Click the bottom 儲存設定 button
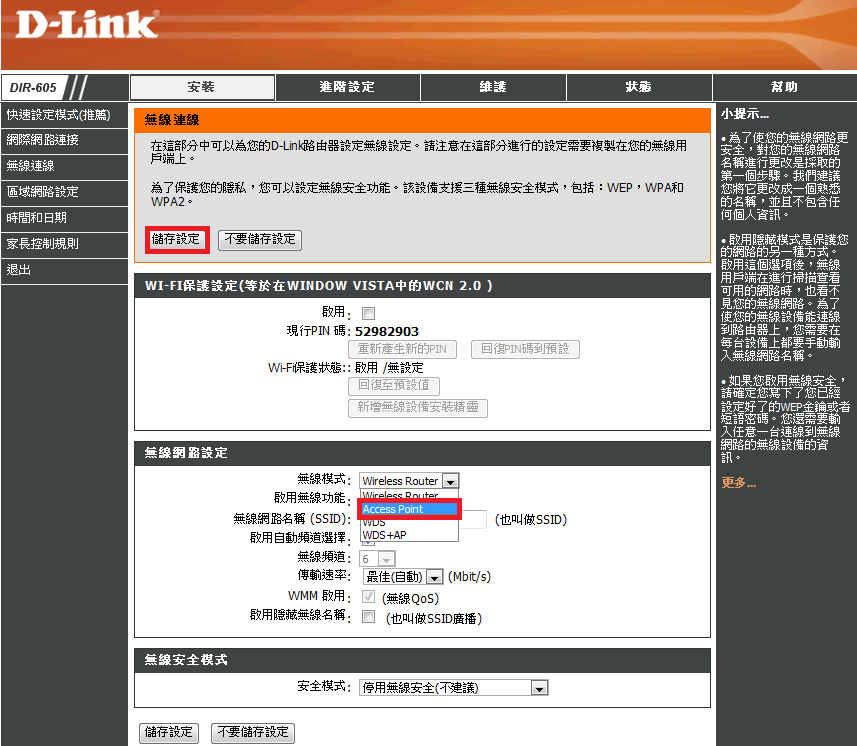This screenshot has width=857, height=746. tap(169, 733)
